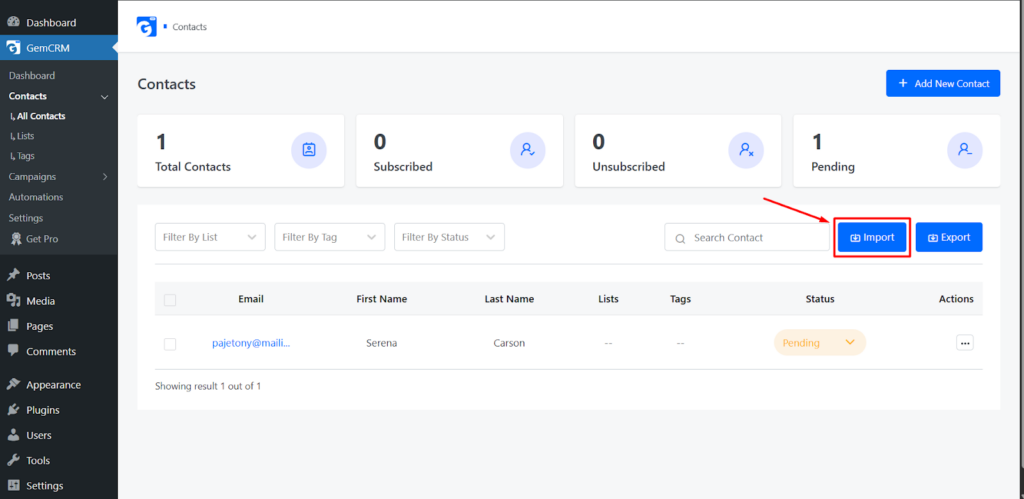Tick the checkbox for the pajetony contact row
Viewport: 1024px width, 499px height.
pos(170,344)
